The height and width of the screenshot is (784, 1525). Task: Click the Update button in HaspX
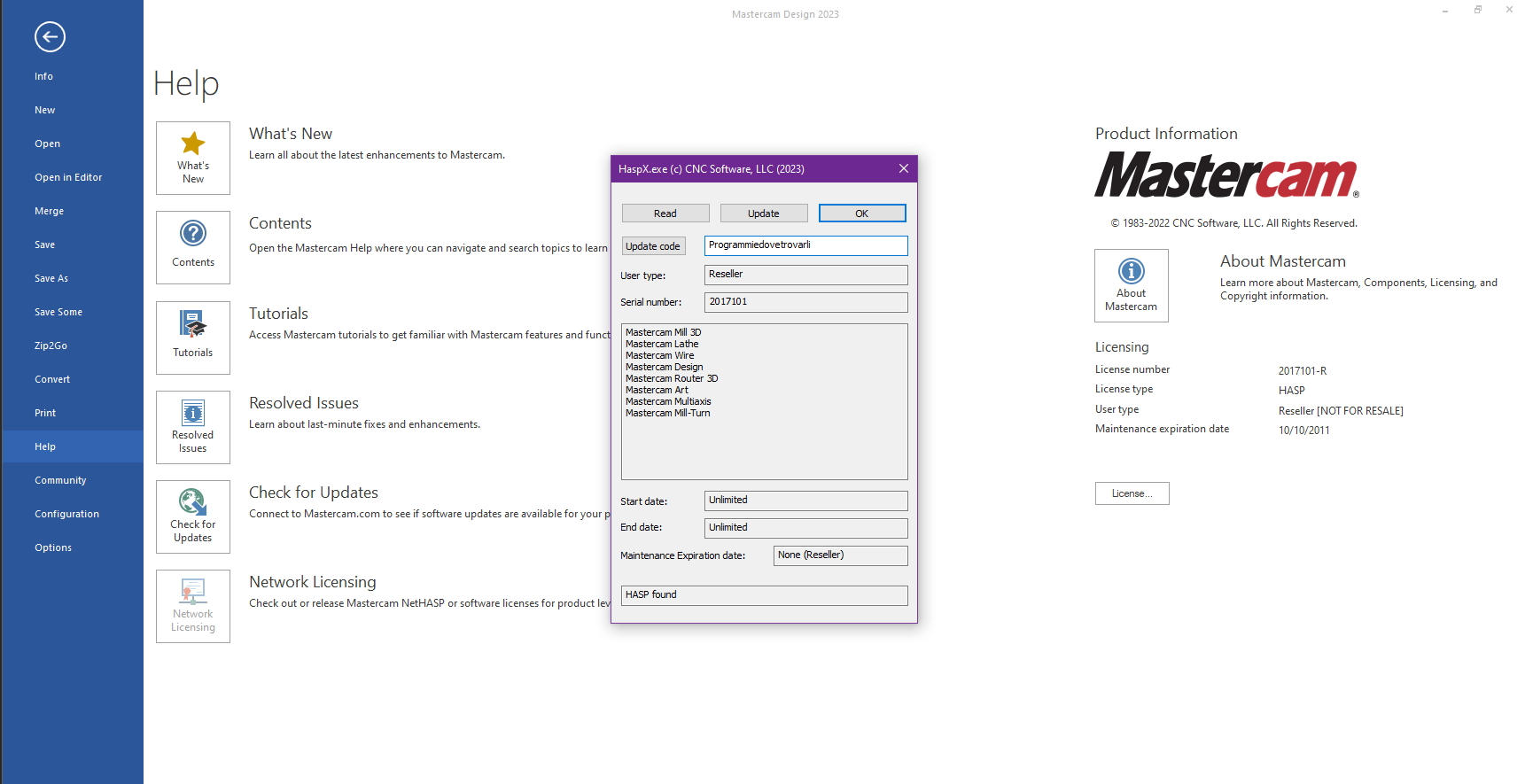pyautogui.click(x=764, y=213)
